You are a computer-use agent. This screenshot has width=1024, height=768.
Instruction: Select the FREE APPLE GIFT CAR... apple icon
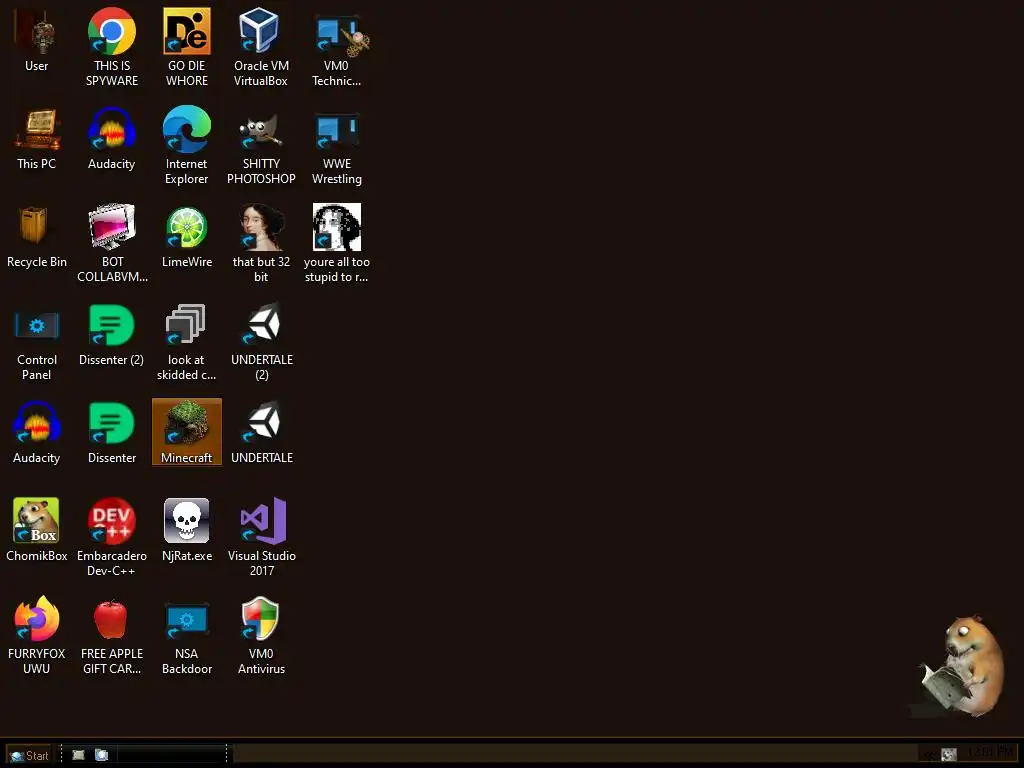point(112,618)
